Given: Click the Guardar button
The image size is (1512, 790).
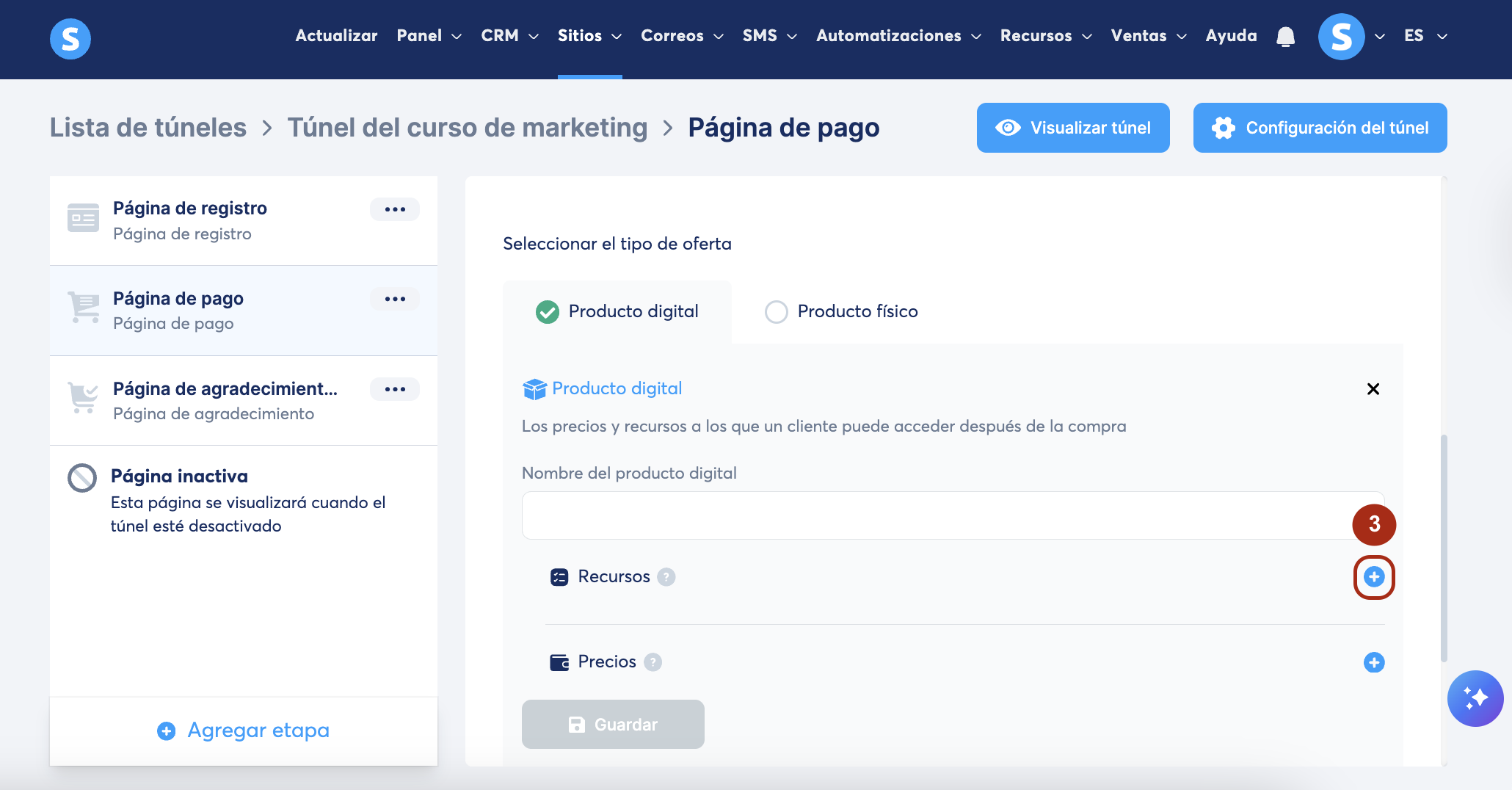Looking at the screenshot, I should [x=613, y=725].
